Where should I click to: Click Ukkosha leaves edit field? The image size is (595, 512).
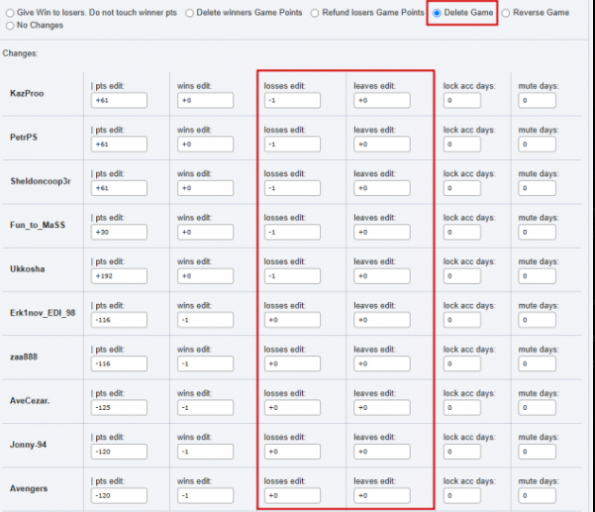point(382,276)
